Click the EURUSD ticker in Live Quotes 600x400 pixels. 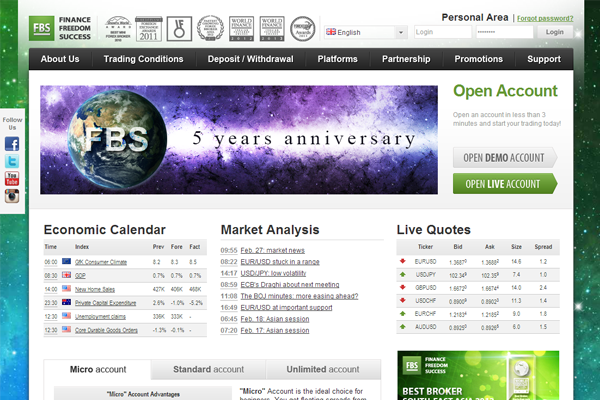click(425, 261)
